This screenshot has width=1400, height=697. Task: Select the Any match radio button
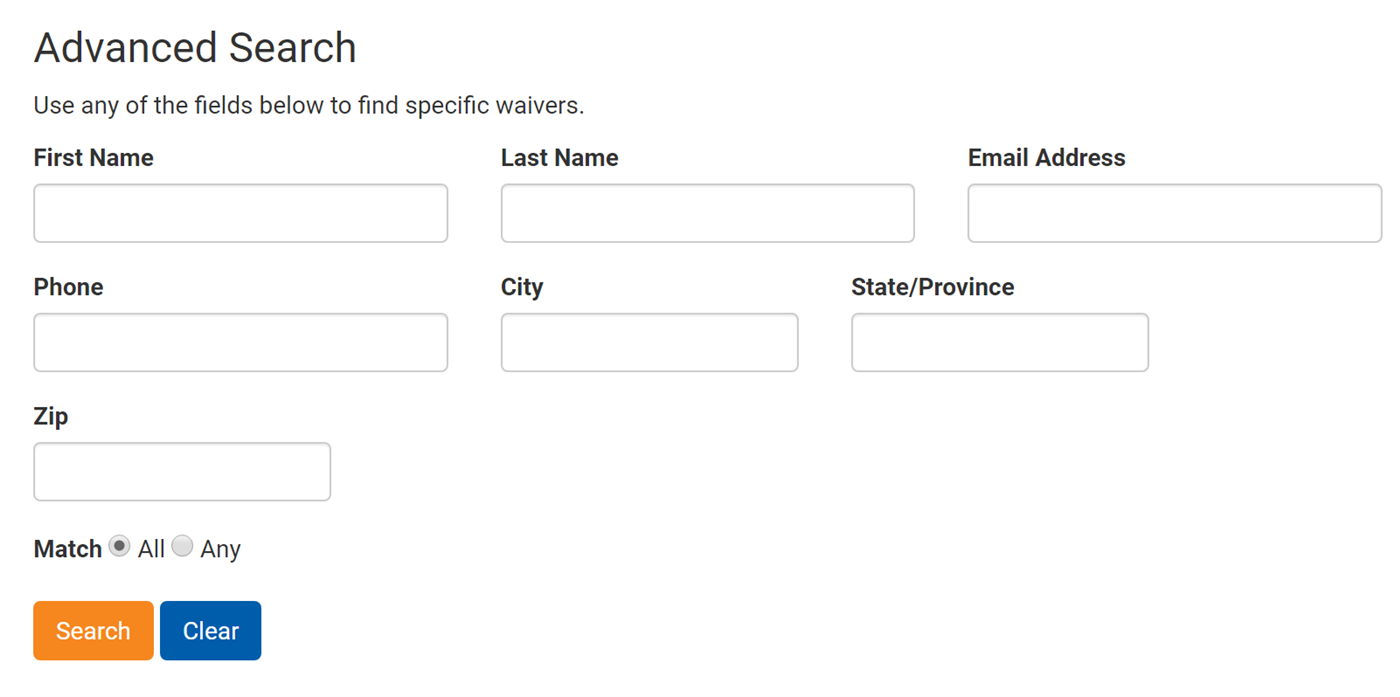pos(182,546)
